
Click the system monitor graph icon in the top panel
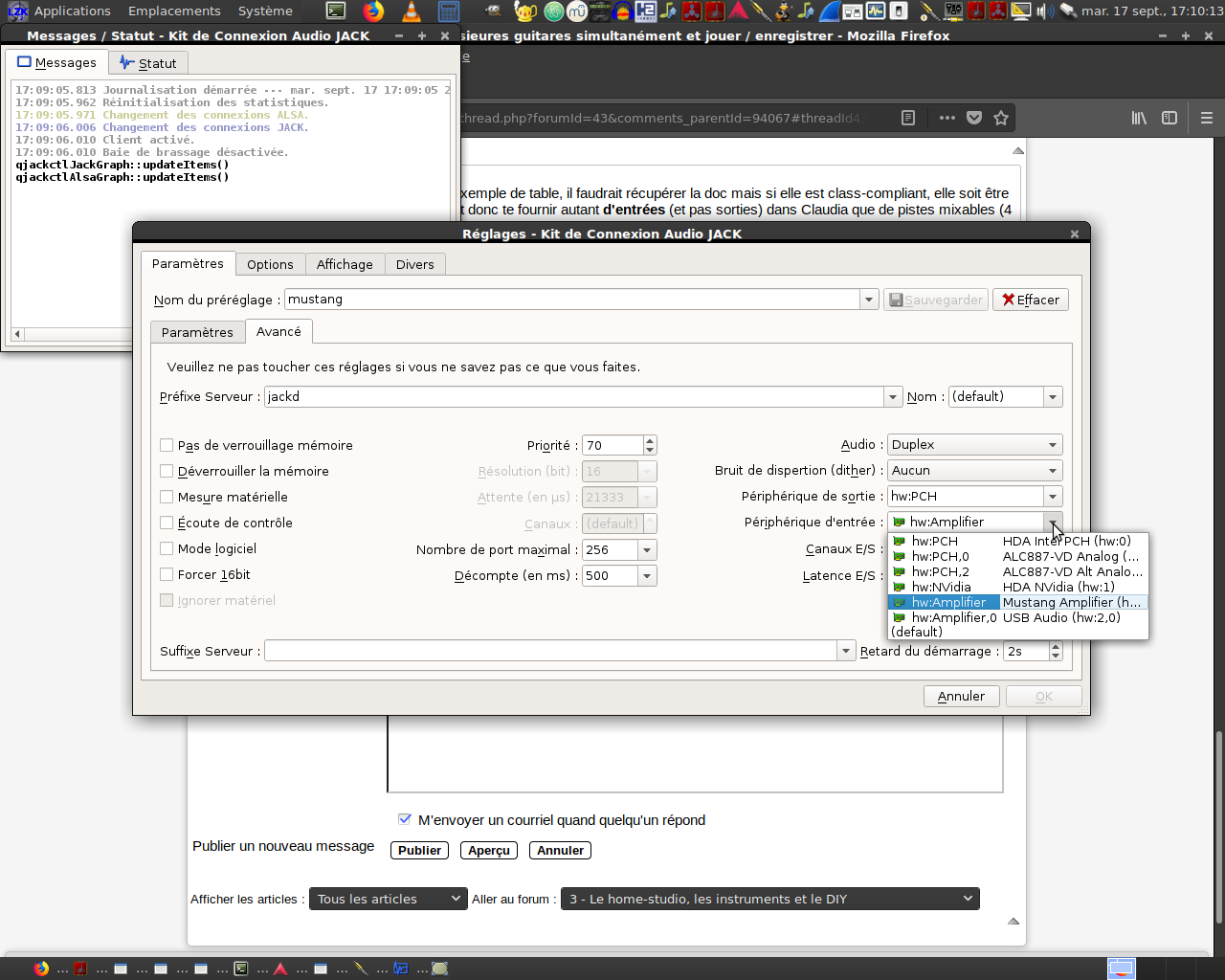coord(876,11)
